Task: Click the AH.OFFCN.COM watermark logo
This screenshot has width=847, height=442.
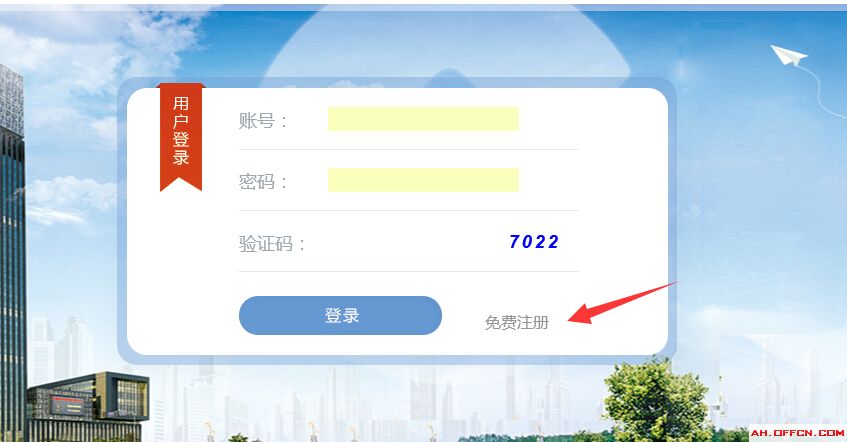Action: tap(797, 433)
